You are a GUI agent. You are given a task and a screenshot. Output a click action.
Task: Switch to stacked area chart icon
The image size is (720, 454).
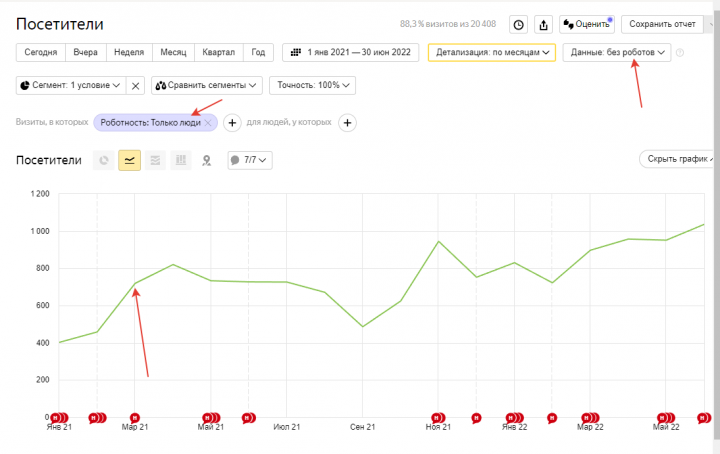pos(155,160)
